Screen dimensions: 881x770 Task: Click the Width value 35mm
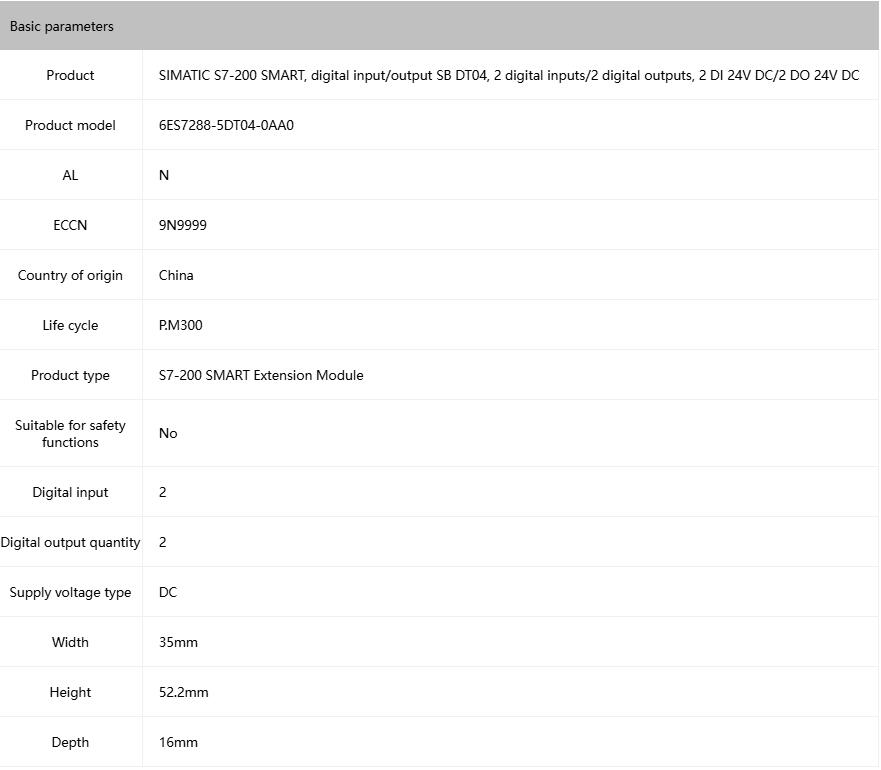pyautogui.click(x=178, y=642)
